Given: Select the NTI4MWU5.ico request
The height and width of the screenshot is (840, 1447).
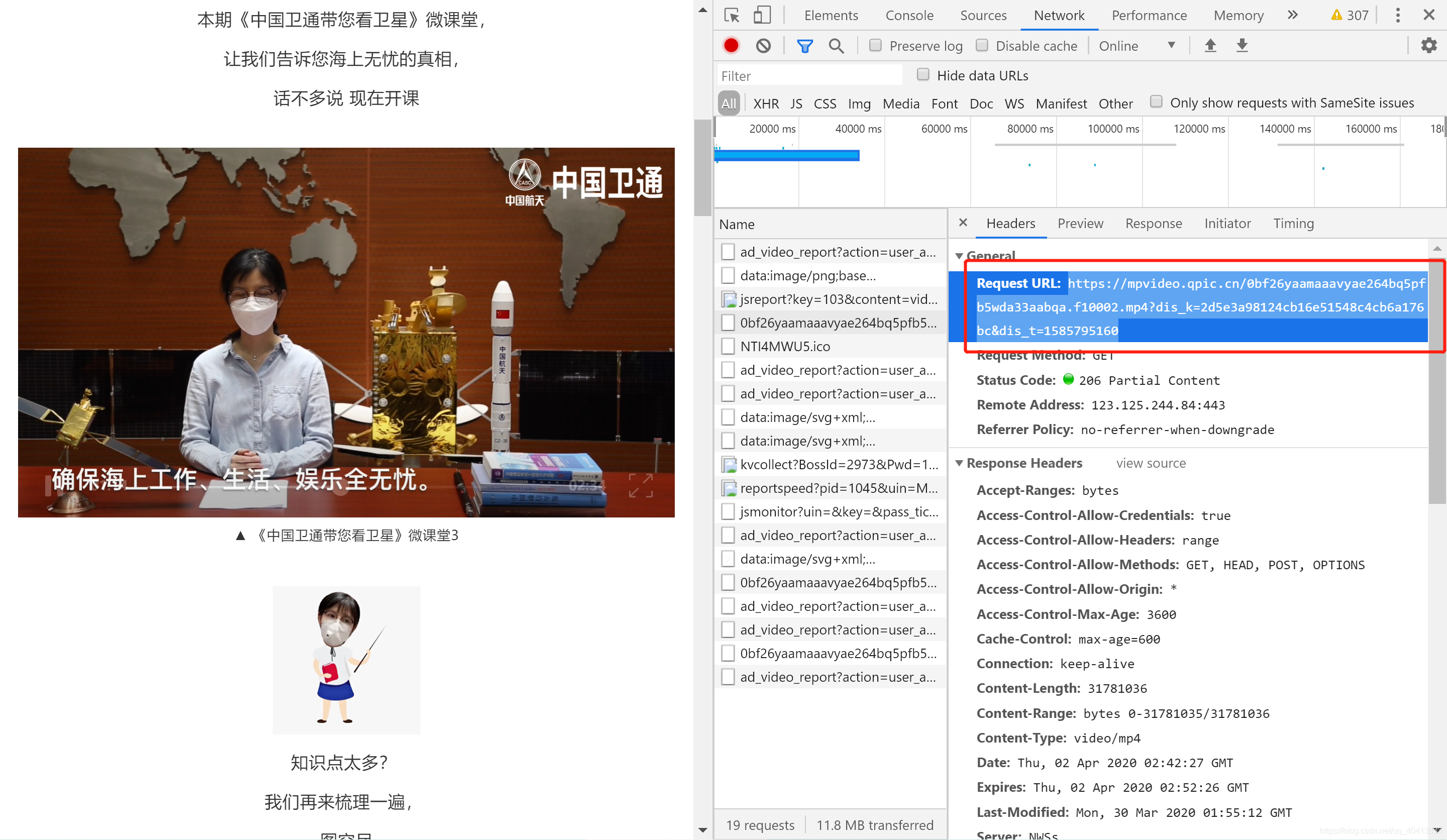Looking at the screenshot, I should pyautogui.click(x=784, y=346).
